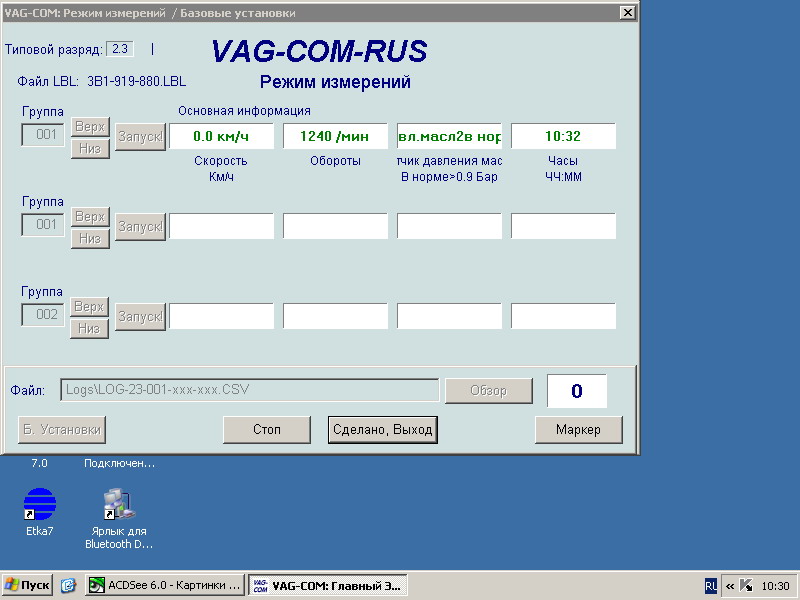Select the 10:32 clock value
800x600 pixels.
click(563, 136)
